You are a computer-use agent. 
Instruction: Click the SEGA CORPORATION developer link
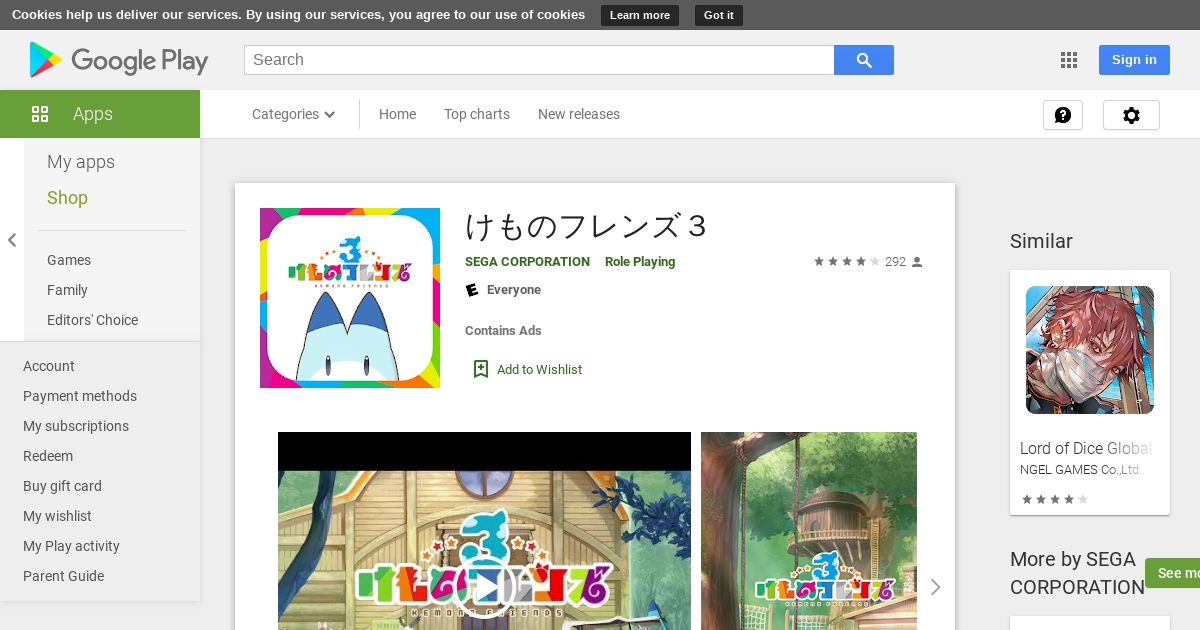click(x=527, y=262)
